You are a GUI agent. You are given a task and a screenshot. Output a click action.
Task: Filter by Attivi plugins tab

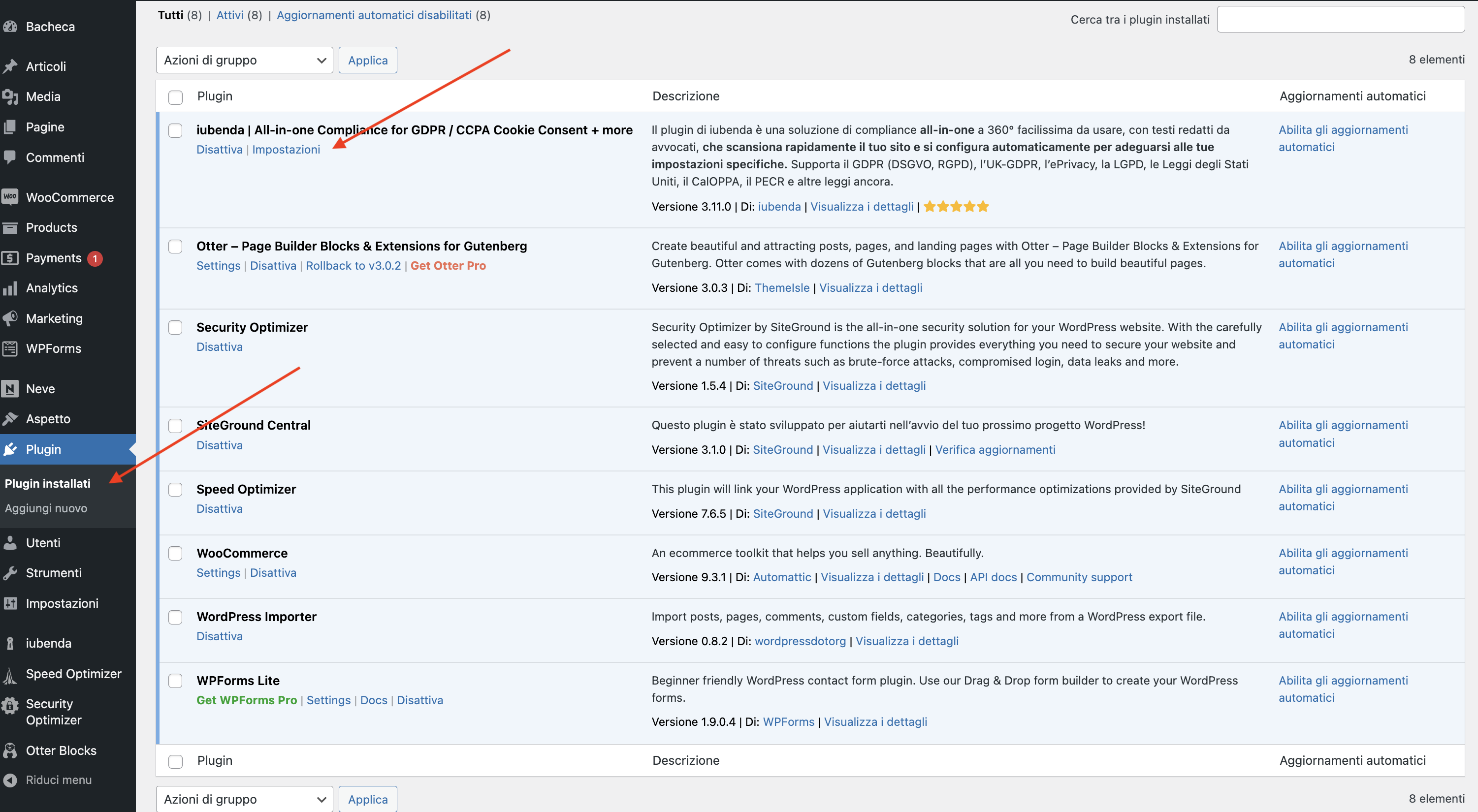pyautogui.click(x=229, y=15)
